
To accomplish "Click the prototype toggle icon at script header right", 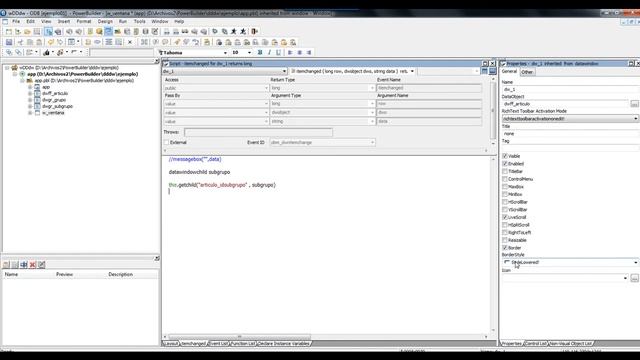I will tap(493, 71).
